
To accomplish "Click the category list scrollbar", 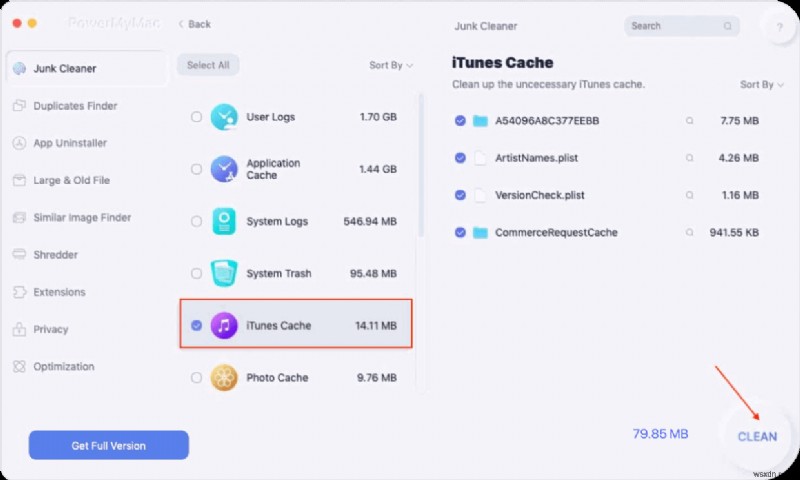I will coord(421,165).
